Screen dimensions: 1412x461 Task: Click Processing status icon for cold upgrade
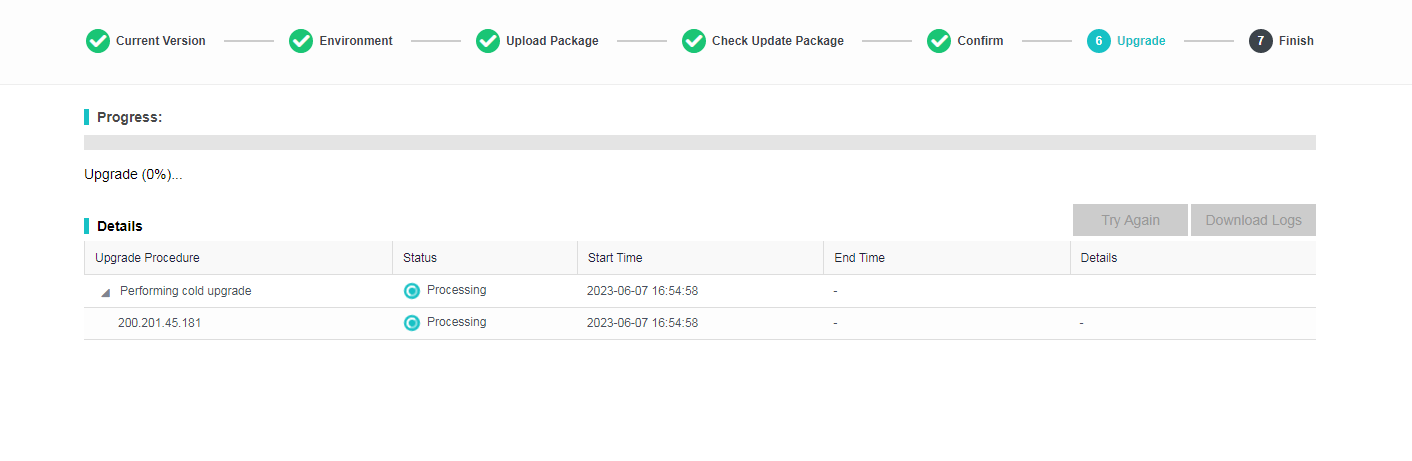pos(412,291)
